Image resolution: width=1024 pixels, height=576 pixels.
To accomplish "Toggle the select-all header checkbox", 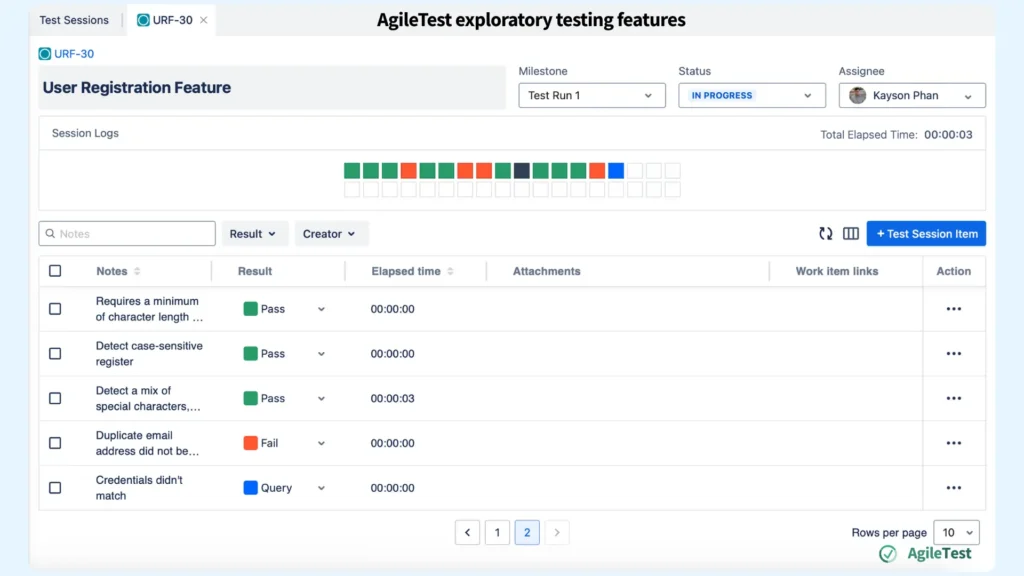I will (55, 270).
